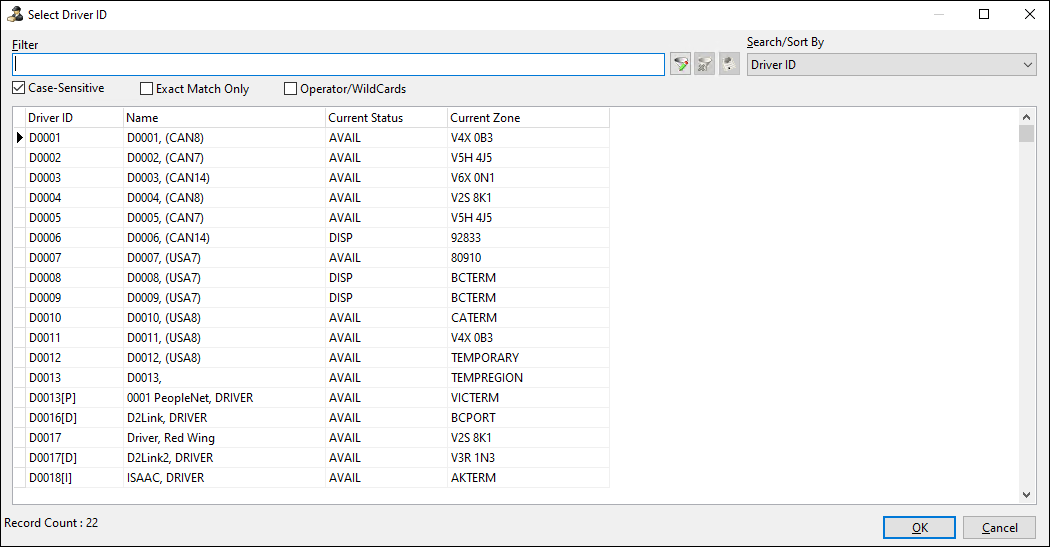The height and width of the screenshot is (547, 1050).
Task: Toggle the Case-Sensitive checkbox
Action: 19,88
